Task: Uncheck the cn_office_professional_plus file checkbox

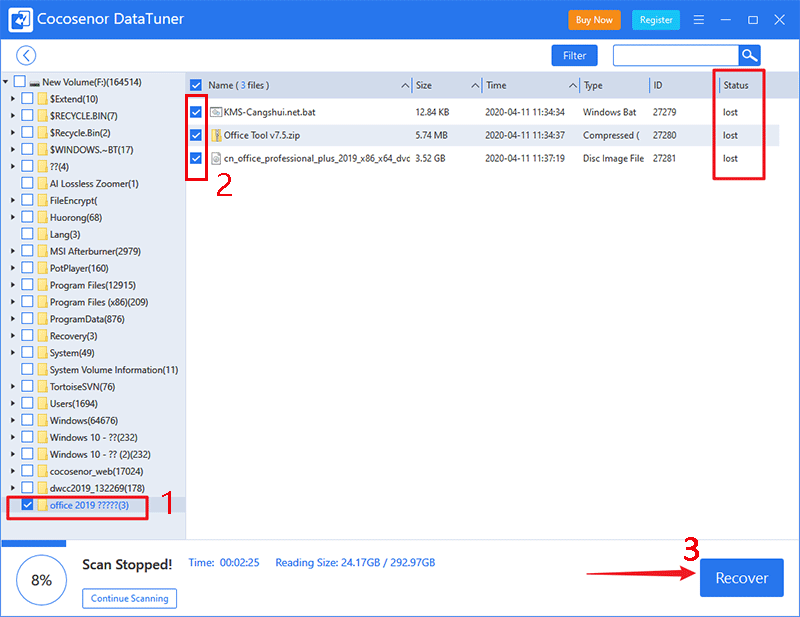Action: click(x=196, y=158)
